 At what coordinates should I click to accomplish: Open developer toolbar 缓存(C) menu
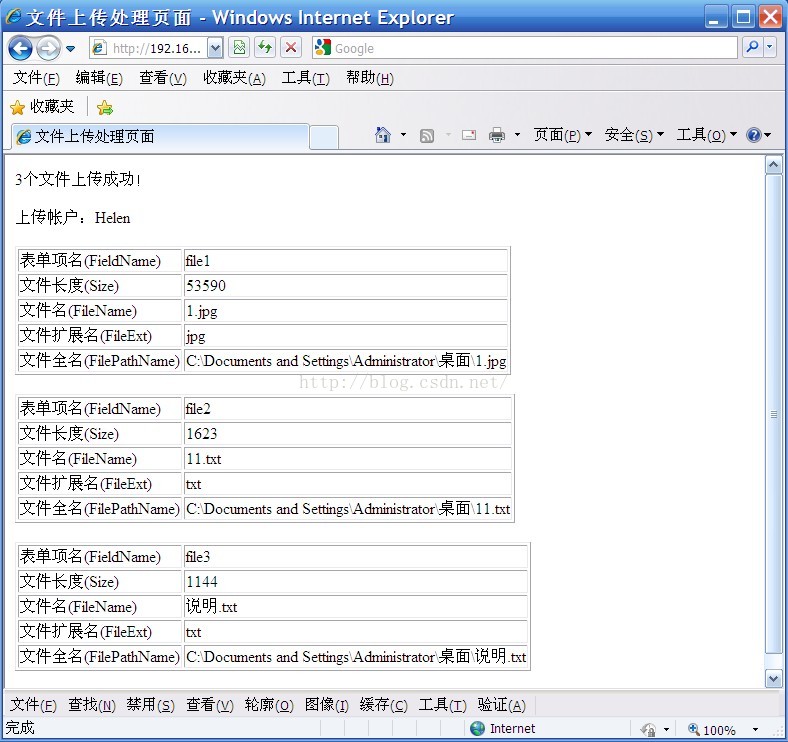tap(383, 705)
